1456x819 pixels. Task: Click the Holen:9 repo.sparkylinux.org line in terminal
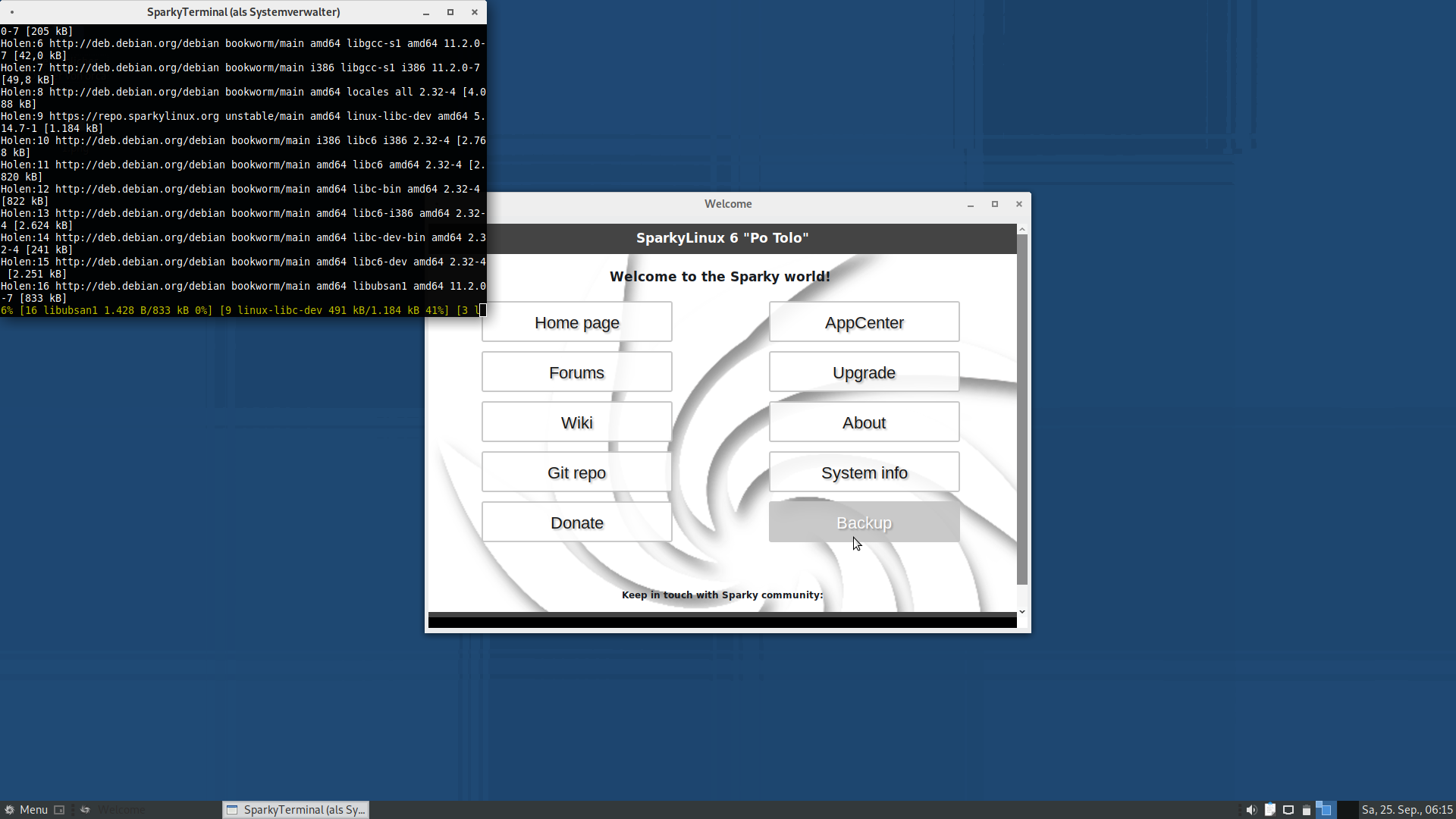tap(243, 122)
